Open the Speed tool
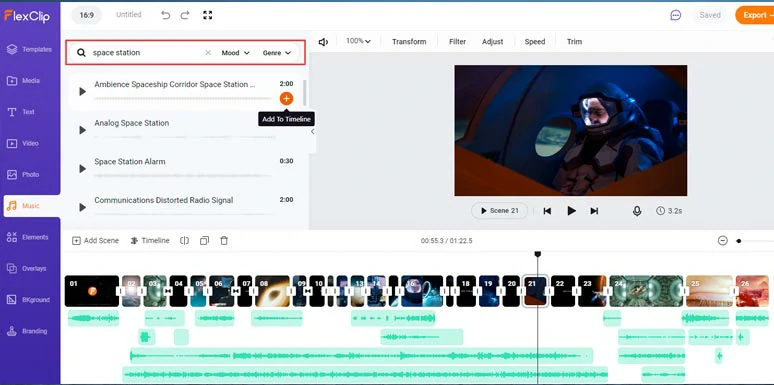Viewport: 774px width, 385px height. click(x=535, y=42)
